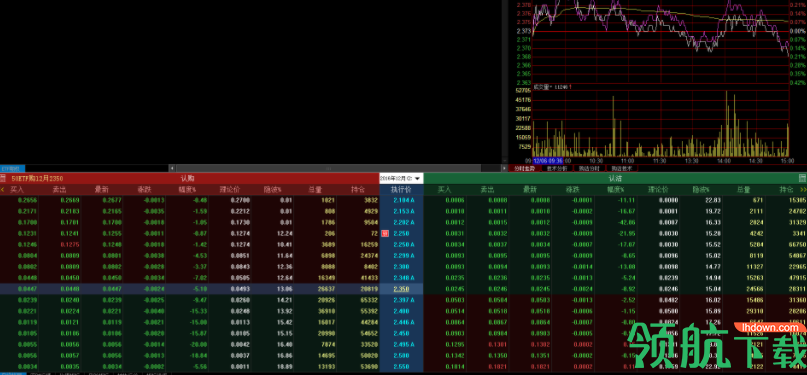Click the put volume 15263
Image resolution: width=807 pixels, height=375 pixels.
(755, 278)
